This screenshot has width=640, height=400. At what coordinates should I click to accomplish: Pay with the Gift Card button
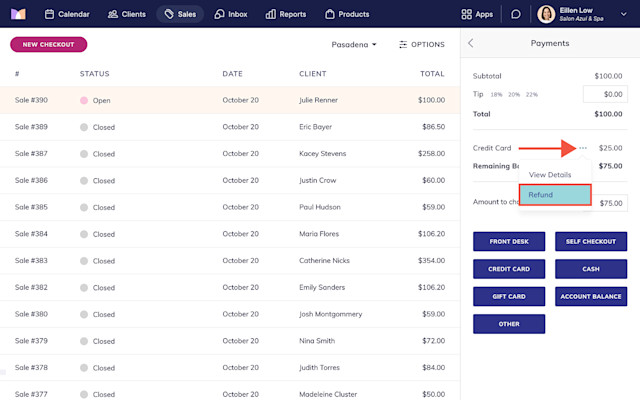509,296
